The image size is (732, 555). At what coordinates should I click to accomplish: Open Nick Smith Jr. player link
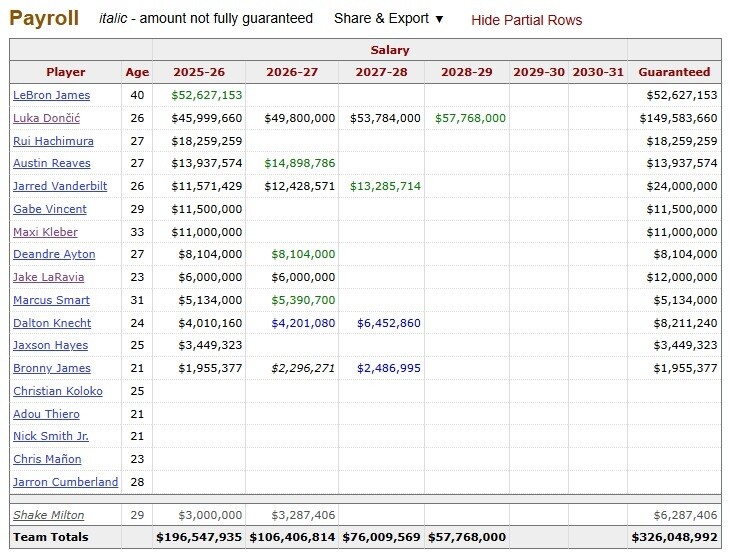[x=51, y=436]
